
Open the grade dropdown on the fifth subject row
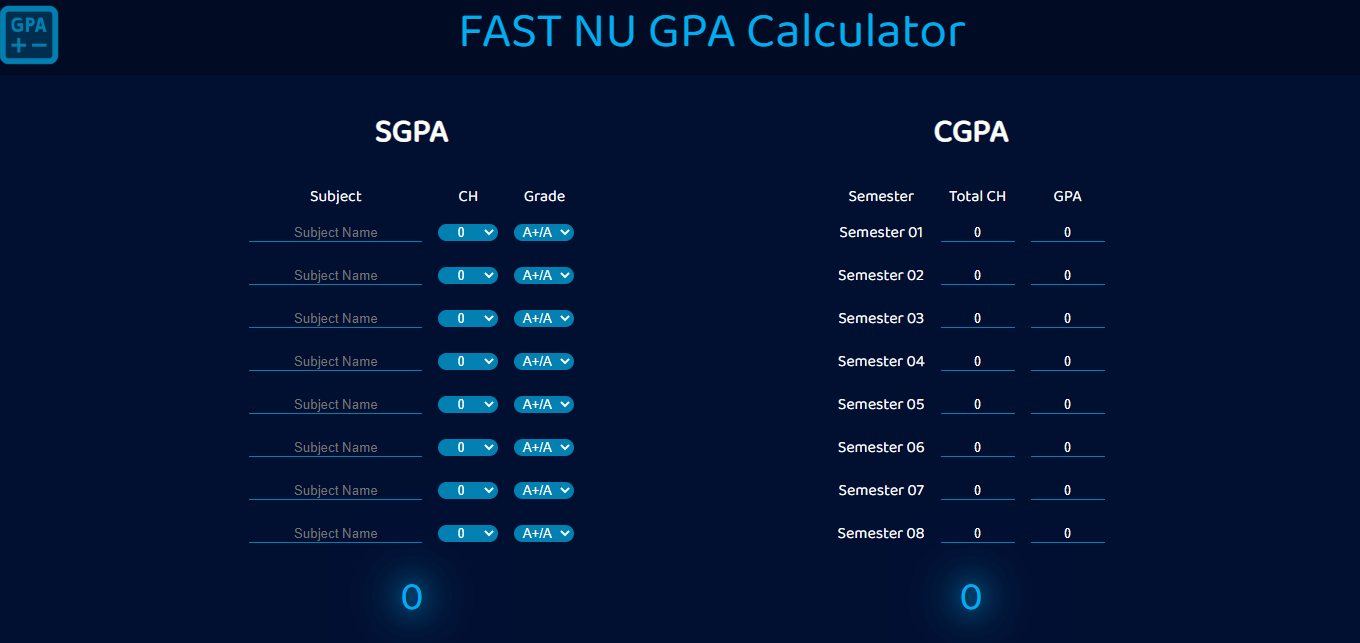[x=543, y=404]
